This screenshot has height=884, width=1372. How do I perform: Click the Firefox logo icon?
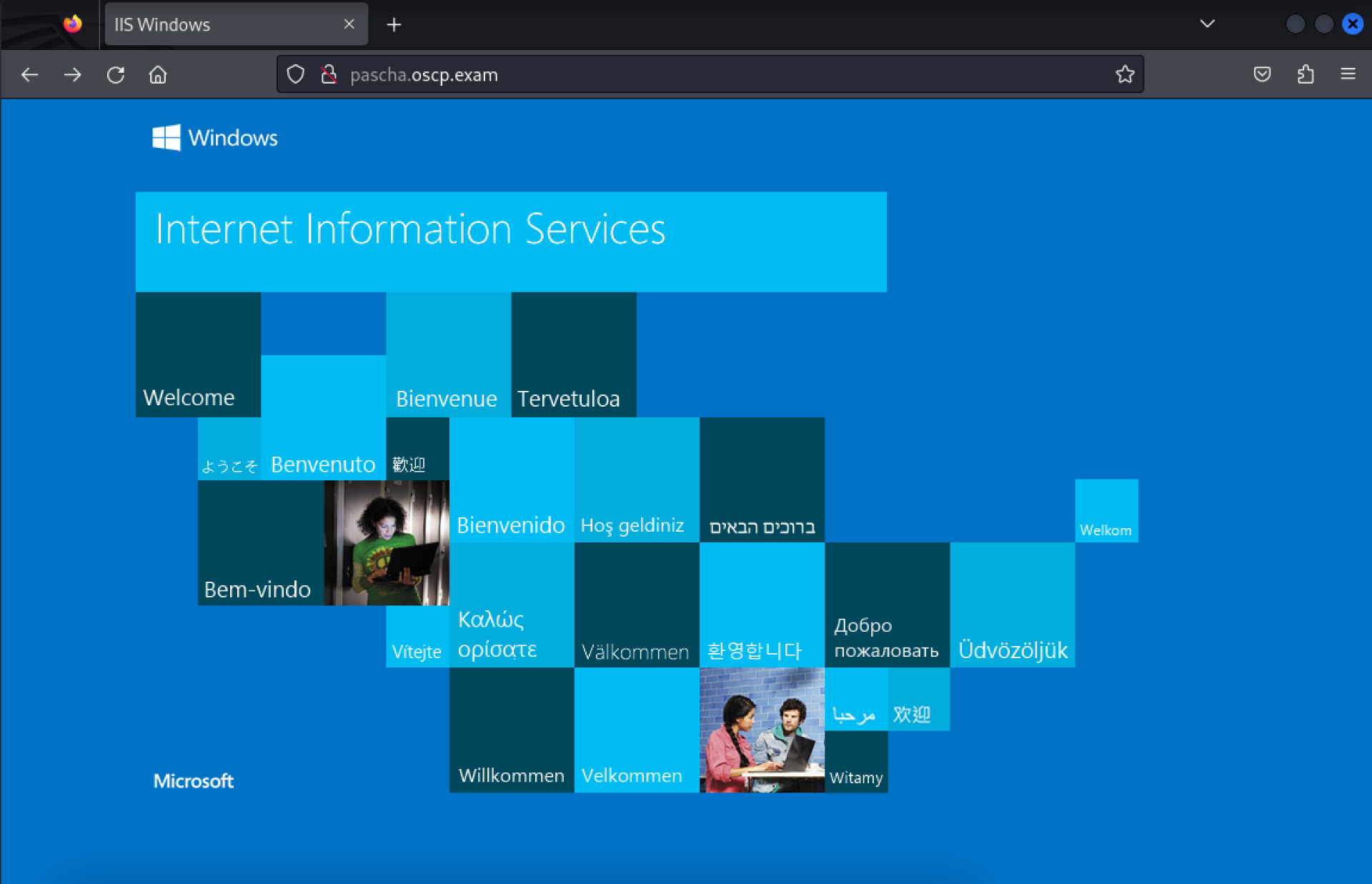[72, 24]
